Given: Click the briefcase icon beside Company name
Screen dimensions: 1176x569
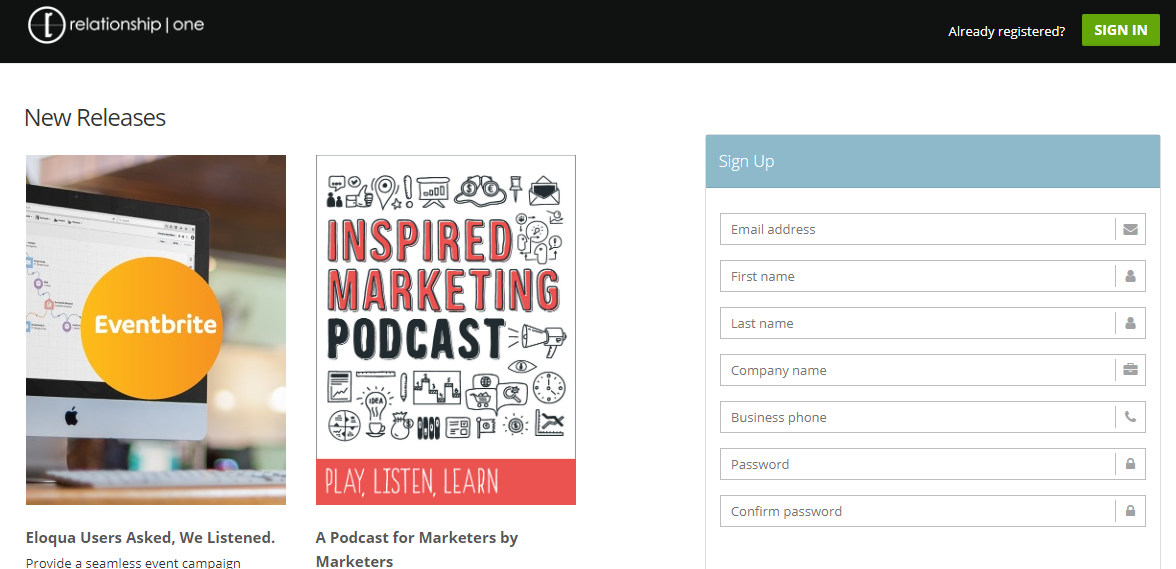Looking at the screenshot, I should coord(1130,370).
